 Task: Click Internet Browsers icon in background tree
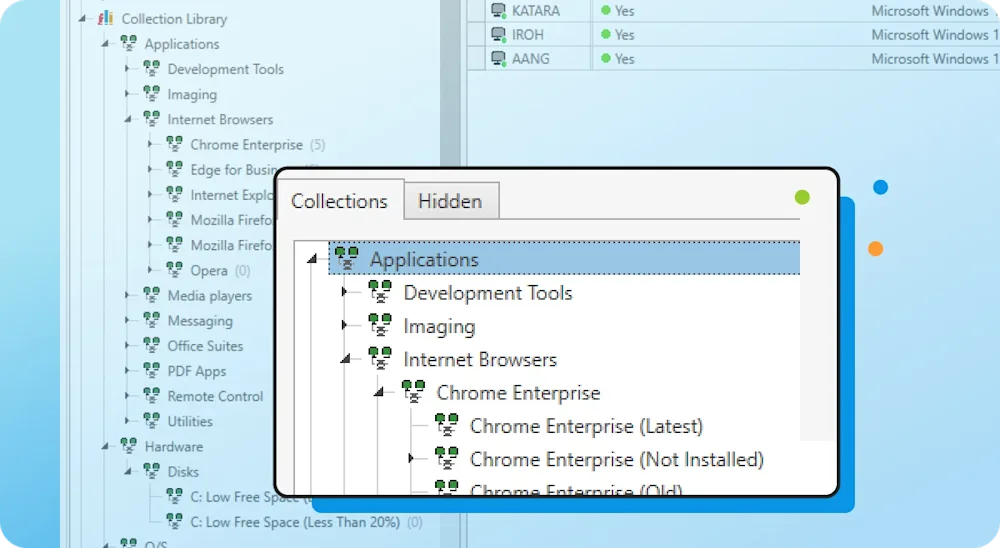[x=152, y=119]
